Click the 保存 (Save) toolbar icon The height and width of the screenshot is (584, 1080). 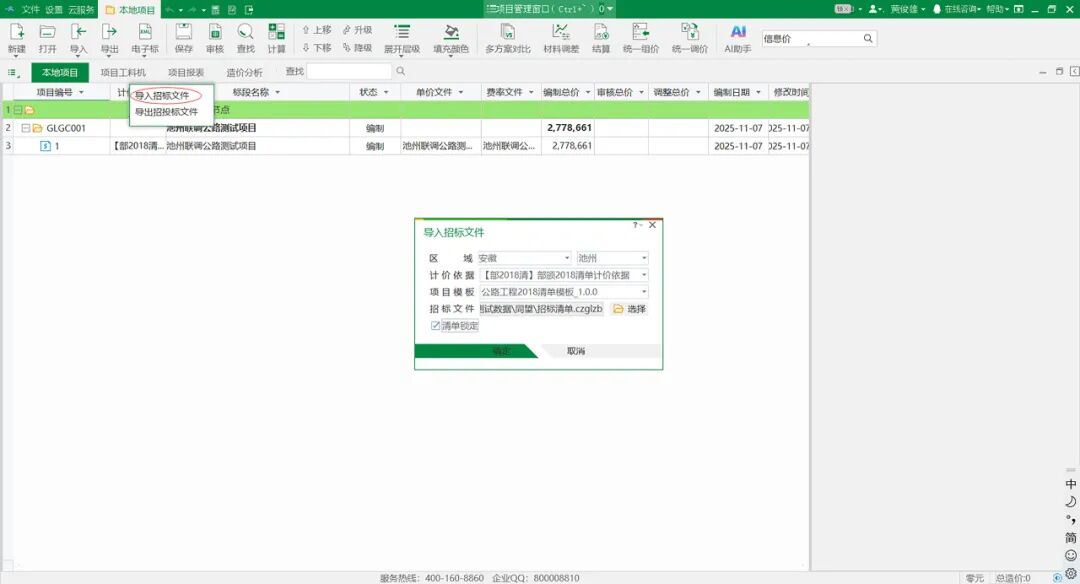(184, 38)
